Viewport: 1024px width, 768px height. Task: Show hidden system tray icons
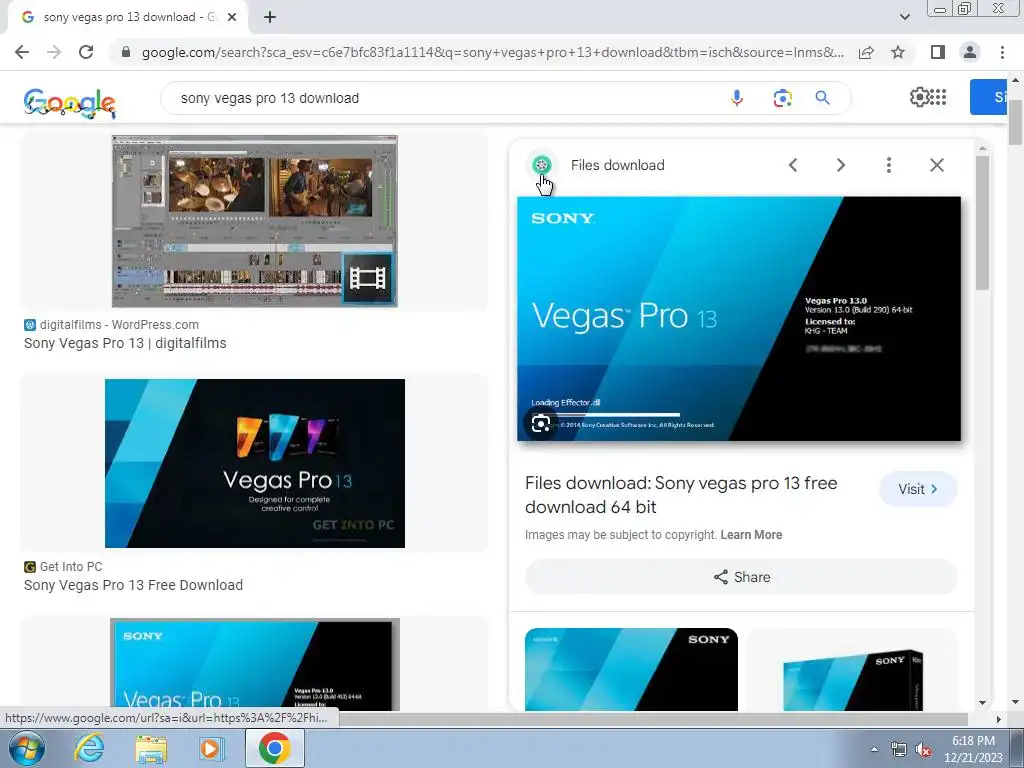[x=874, y=749]
